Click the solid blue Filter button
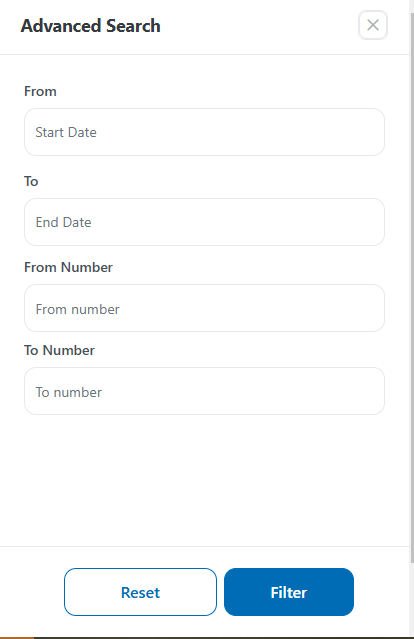 pos(288,592)
